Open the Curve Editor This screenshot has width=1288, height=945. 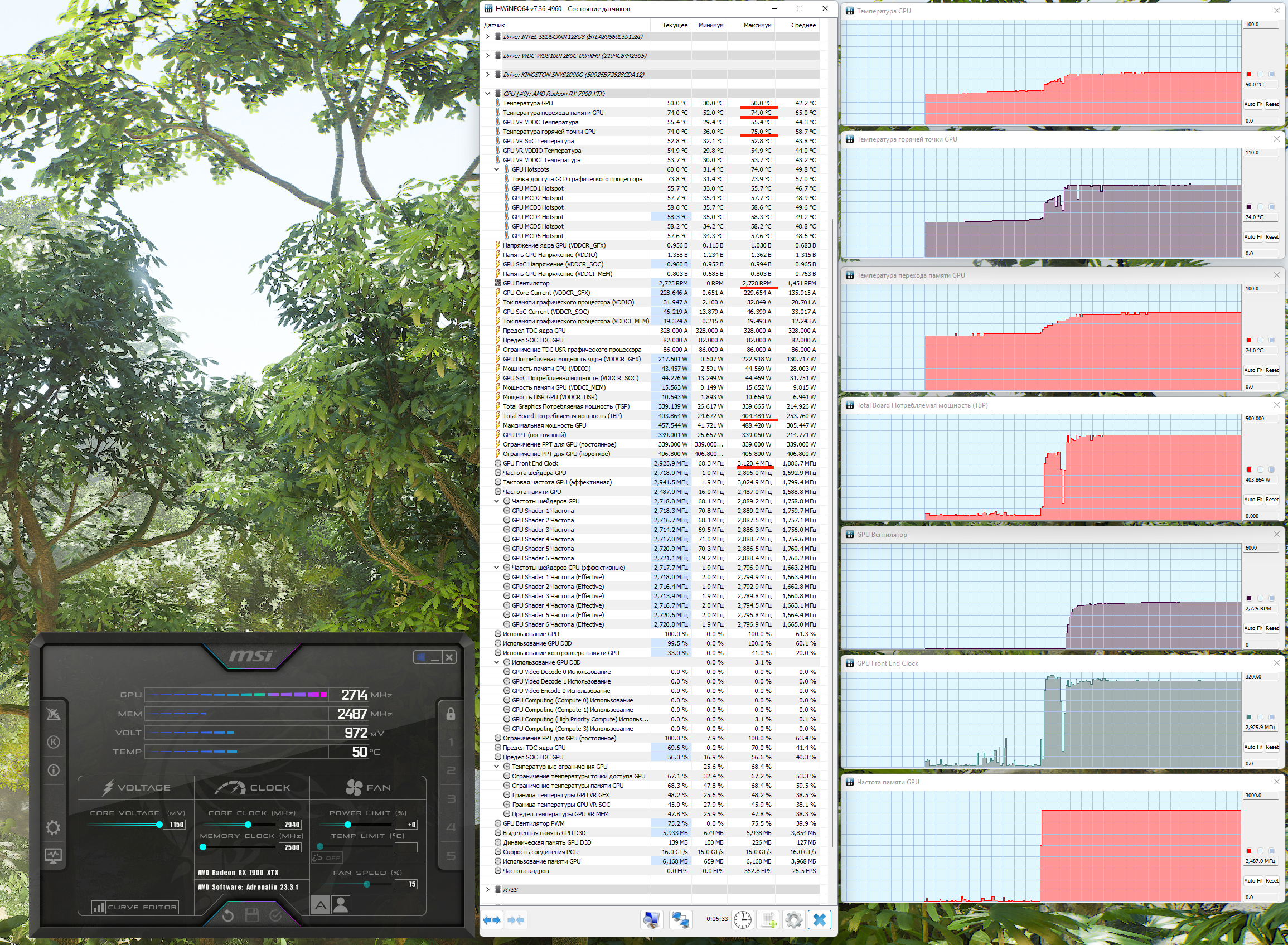coord(135,907)
